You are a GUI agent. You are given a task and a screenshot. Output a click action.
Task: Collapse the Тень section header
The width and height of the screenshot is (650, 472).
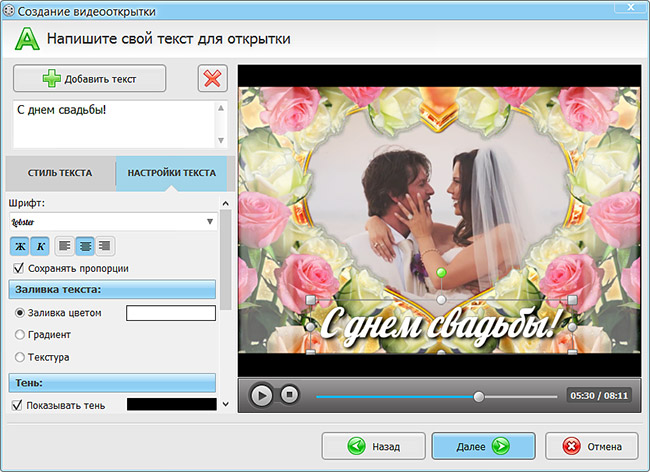coord(112,382)
